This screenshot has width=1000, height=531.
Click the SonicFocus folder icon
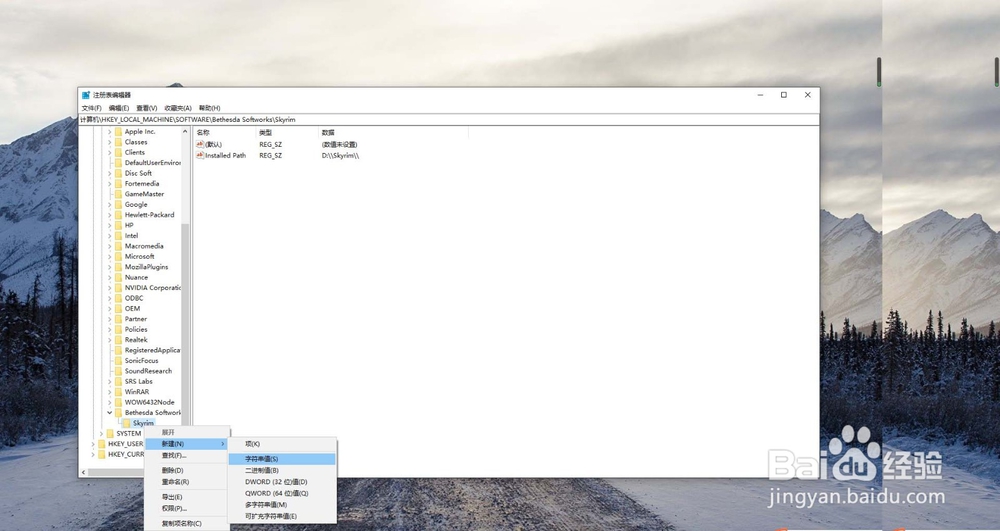point(119,361)
